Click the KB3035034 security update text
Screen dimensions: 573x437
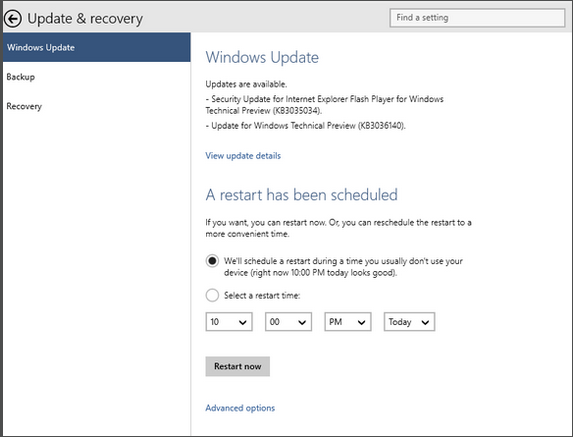(x=325, y=104)
